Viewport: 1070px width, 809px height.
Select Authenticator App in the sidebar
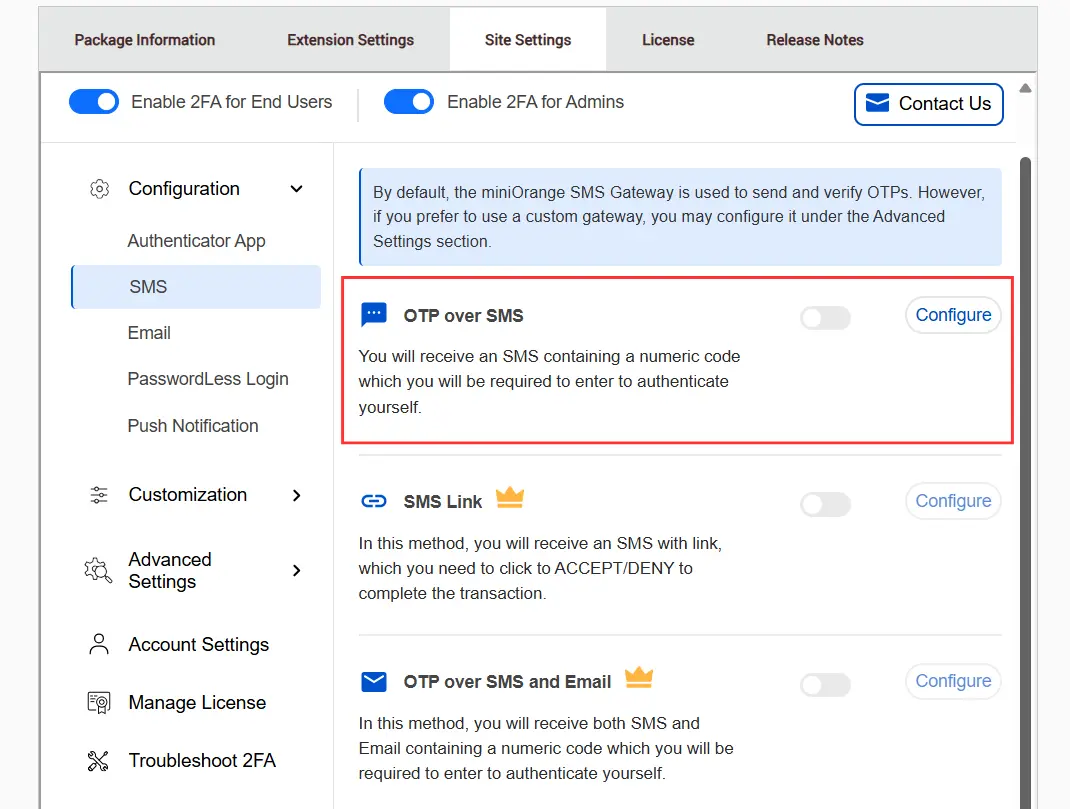coord(197,241)
